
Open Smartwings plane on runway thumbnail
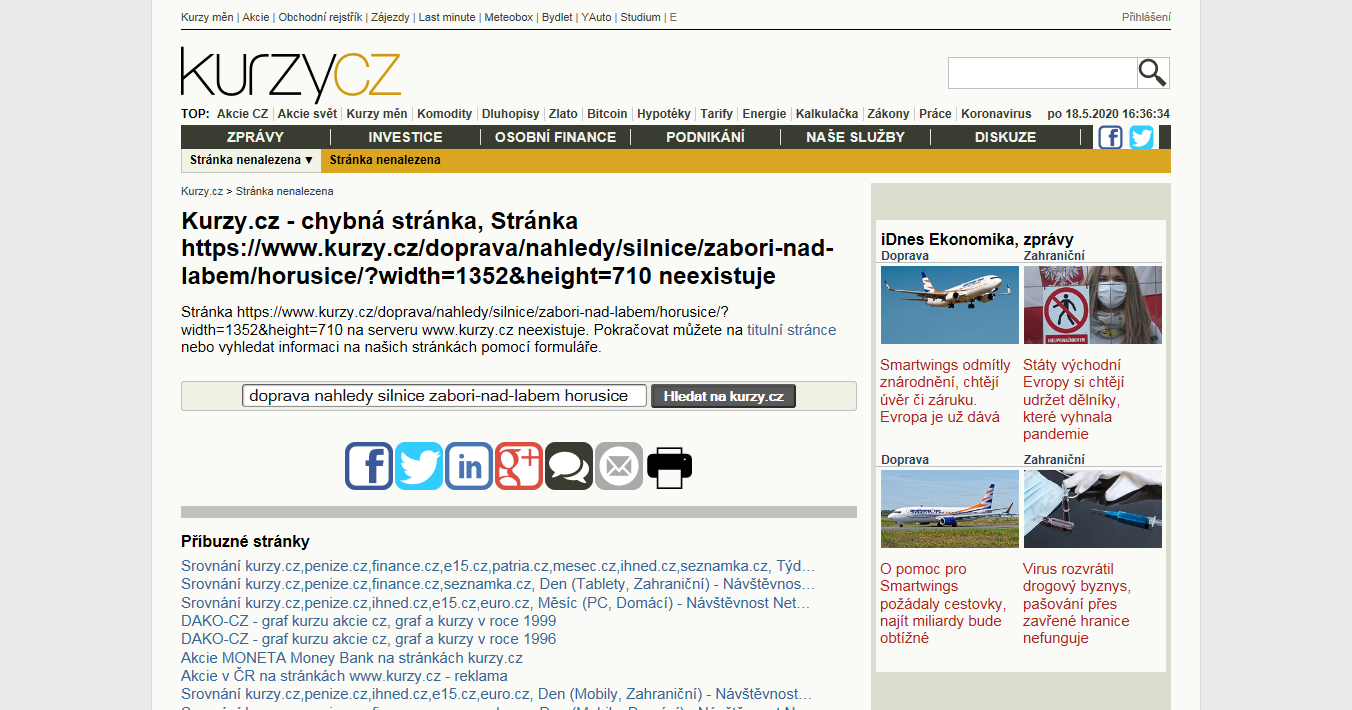click(x=950, y=509)
